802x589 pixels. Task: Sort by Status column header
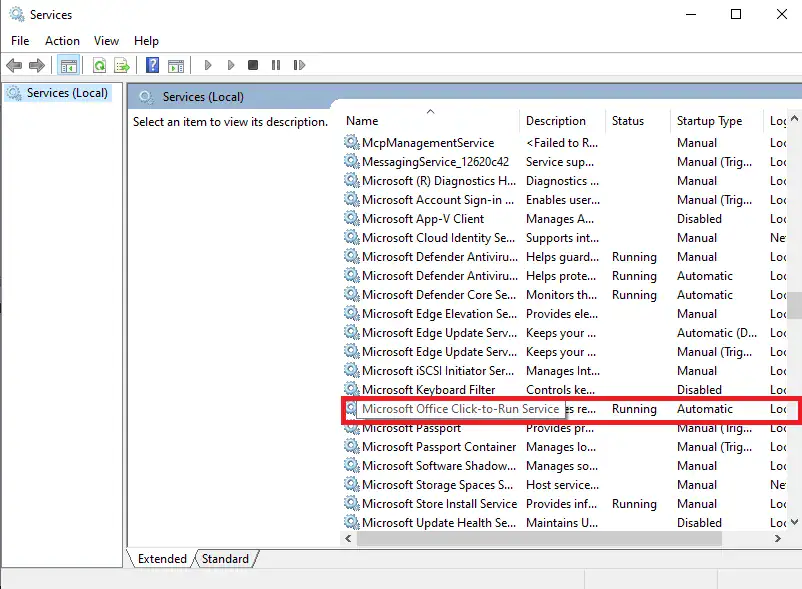click(x=628, y=121)
